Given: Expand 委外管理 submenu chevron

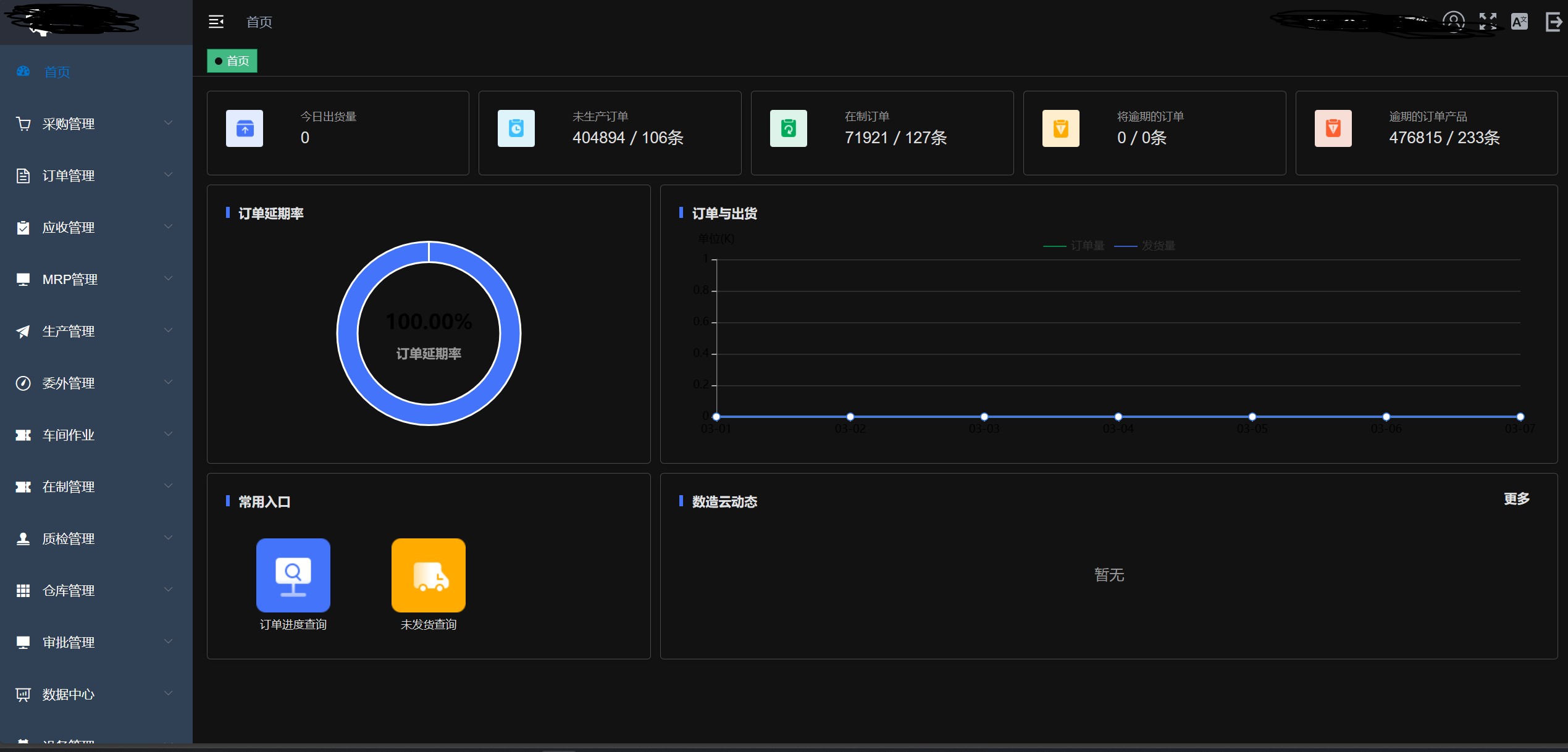Looking at the screenshot, I should (168, 383).
